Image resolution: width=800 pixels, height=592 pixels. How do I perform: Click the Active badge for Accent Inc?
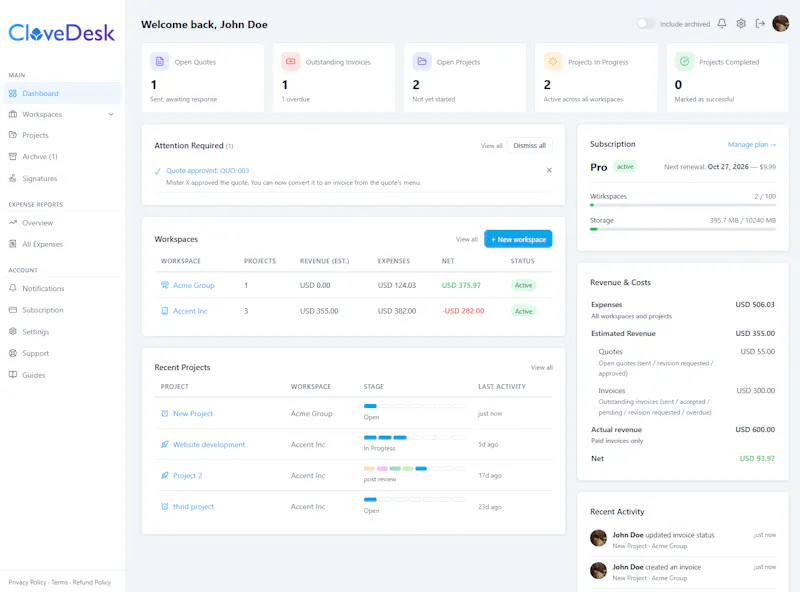(x=523, y=311)
